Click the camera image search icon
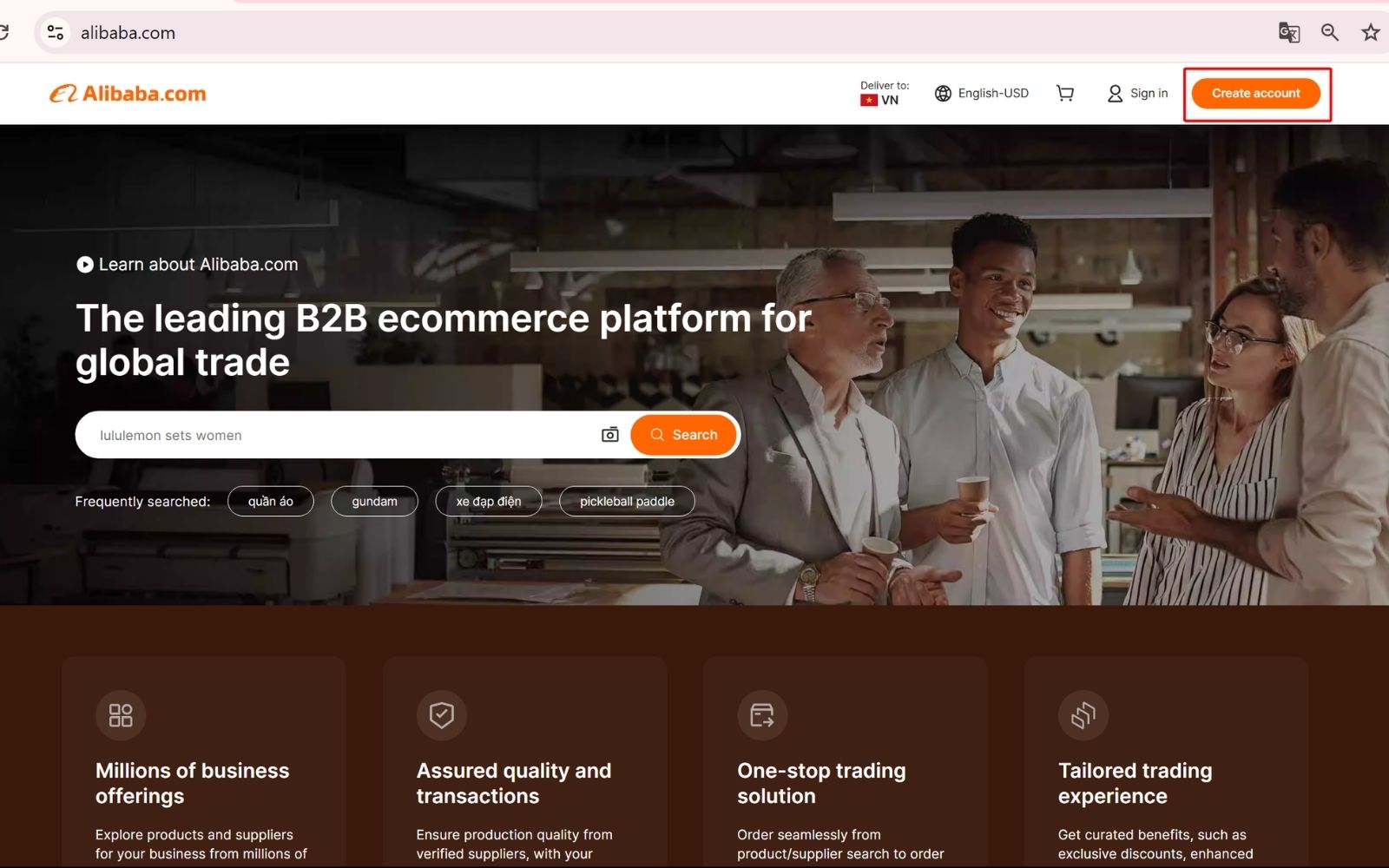The image size is (1389, 868). [610, 434]
